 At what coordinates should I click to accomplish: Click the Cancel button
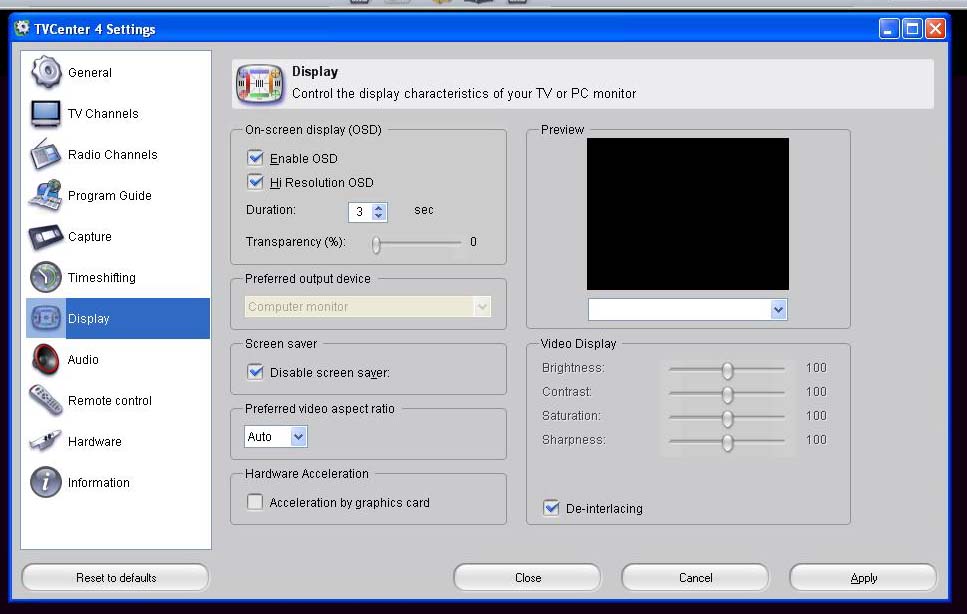[696, 578]
